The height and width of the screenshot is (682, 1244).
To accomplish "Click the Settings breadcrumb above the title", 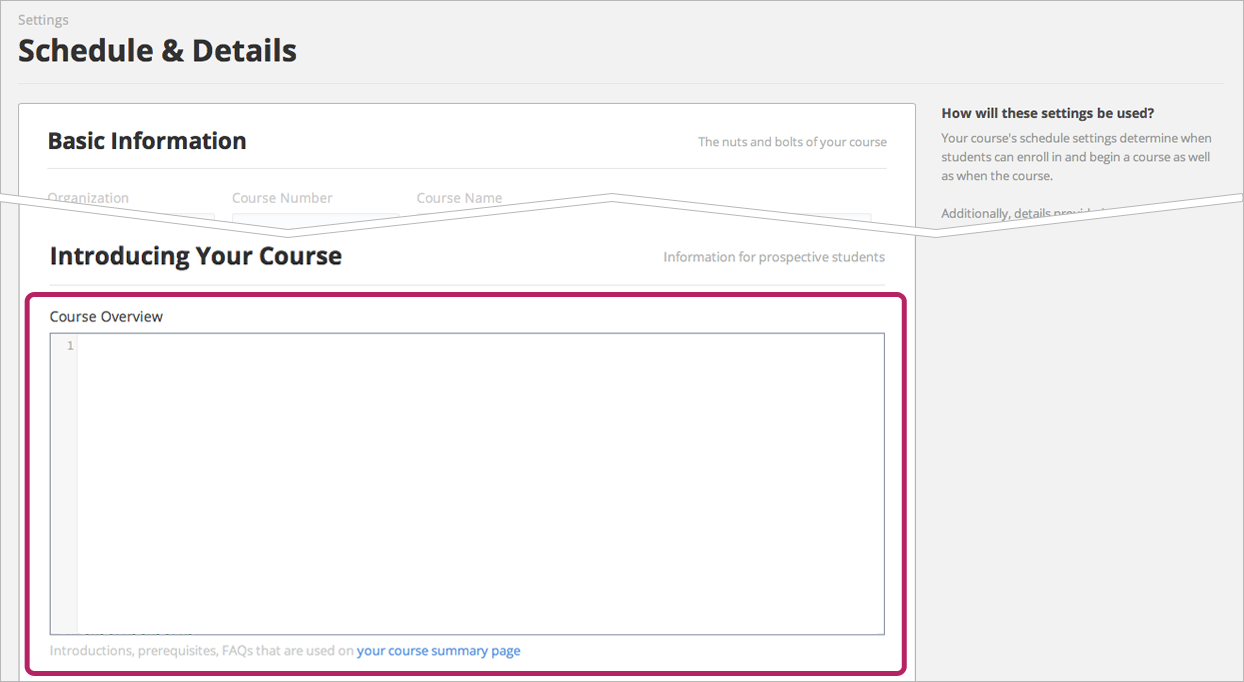I will [43, 20].
